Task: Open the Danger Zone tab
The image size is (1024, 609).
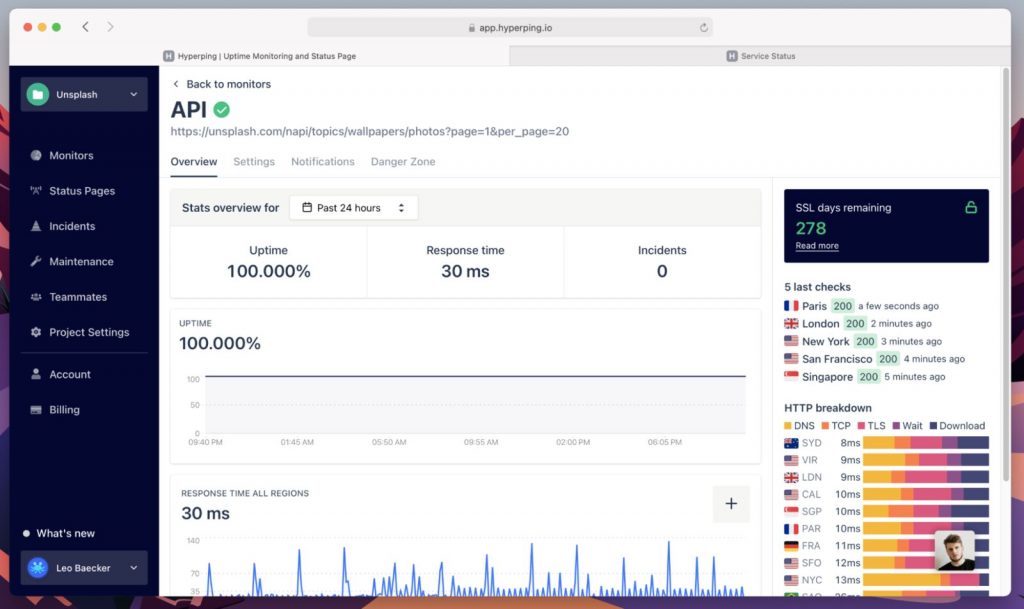Action: click(402, 161)
